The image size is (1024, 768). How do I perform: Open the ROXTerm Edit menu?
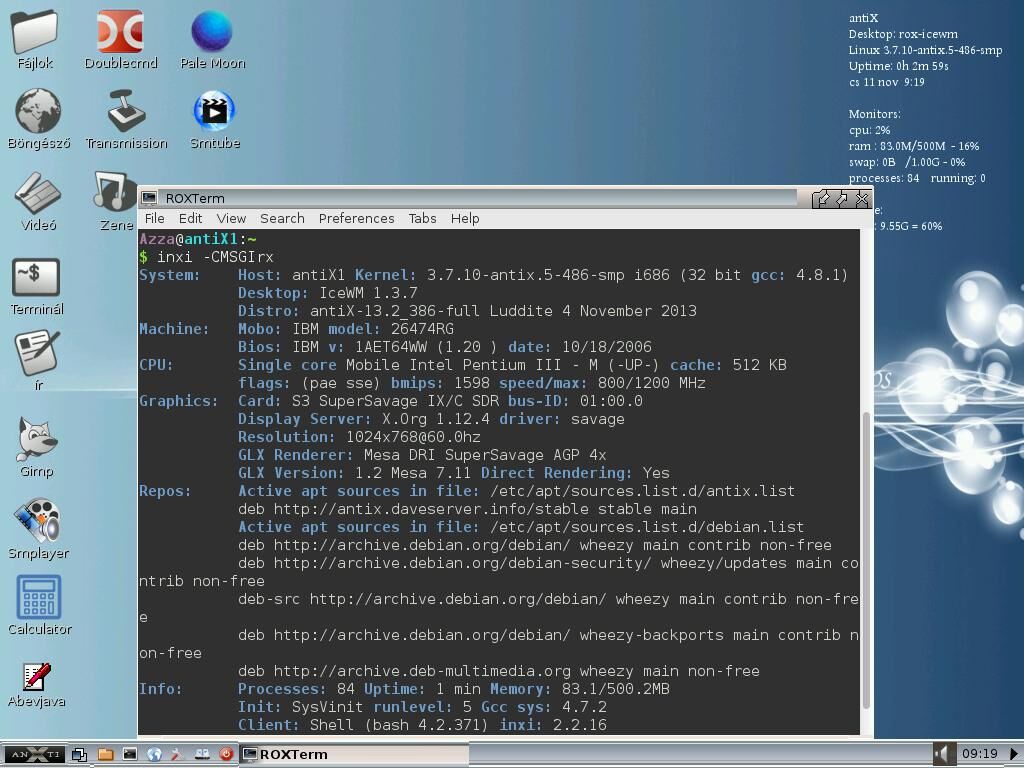(x=190, y=218)
